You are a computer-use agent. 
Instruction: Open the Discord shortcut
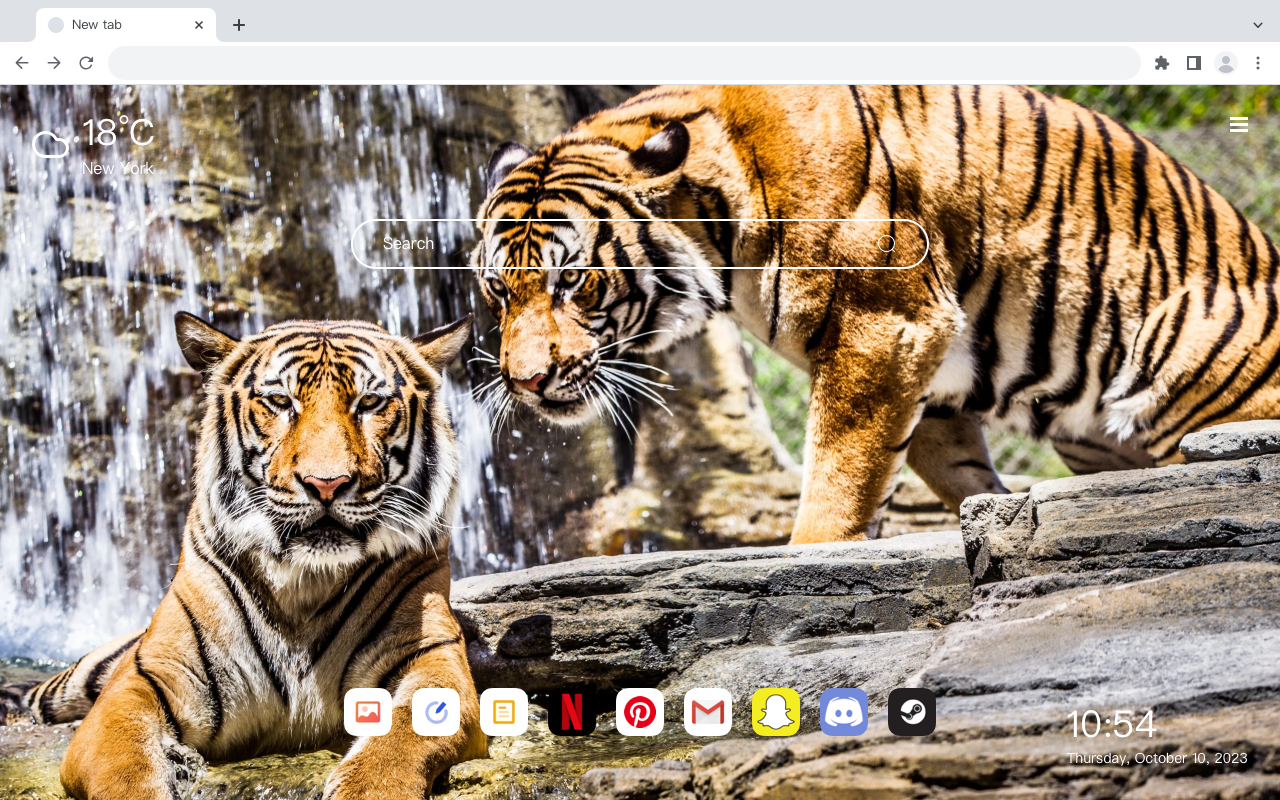(844, 712)
